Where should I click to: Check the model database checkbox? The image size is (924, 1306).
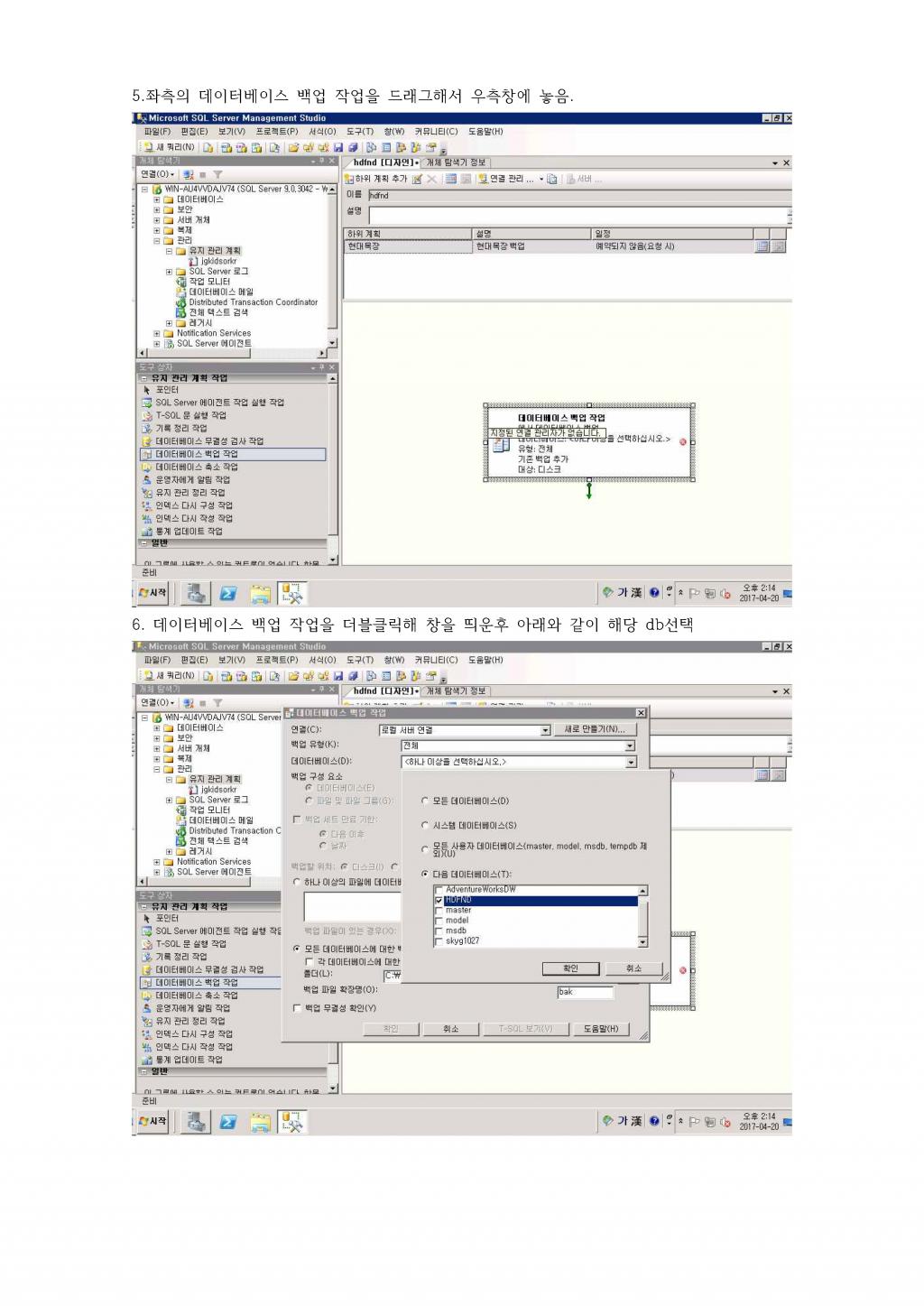click(x=439, y=921)
